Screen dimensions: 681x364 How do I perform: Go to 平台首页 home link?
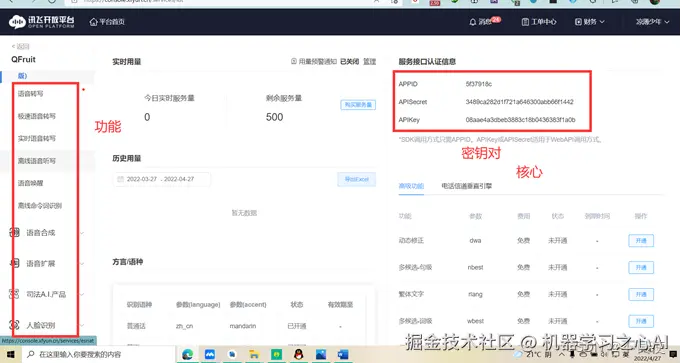tap(107, 22)
